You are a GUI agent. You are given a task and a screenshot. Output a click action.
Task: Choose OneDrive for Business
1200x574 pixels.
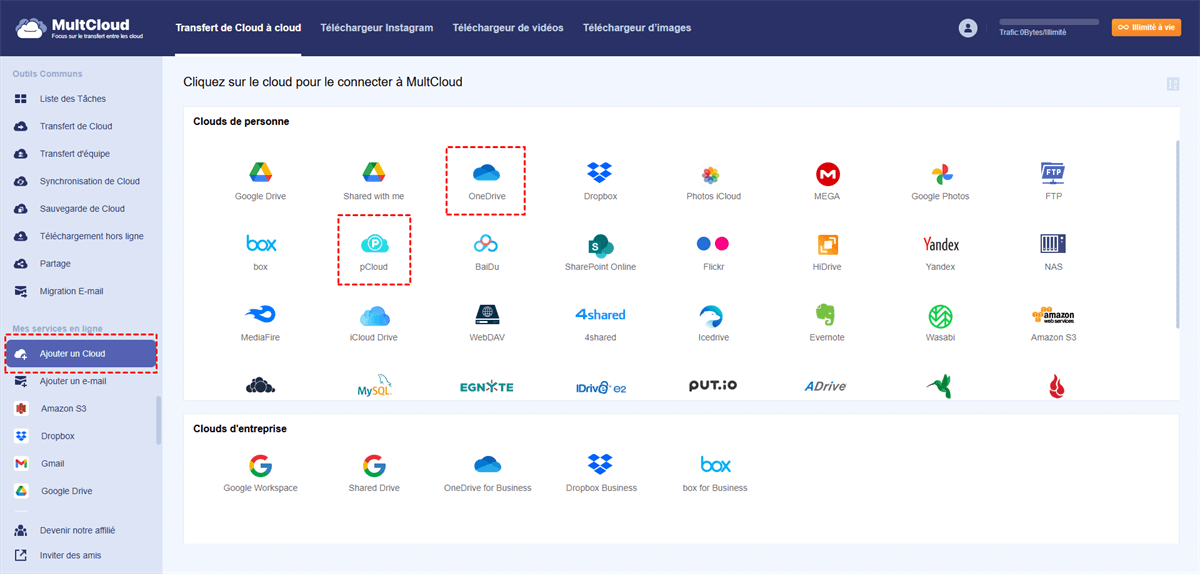coord(487,473)
